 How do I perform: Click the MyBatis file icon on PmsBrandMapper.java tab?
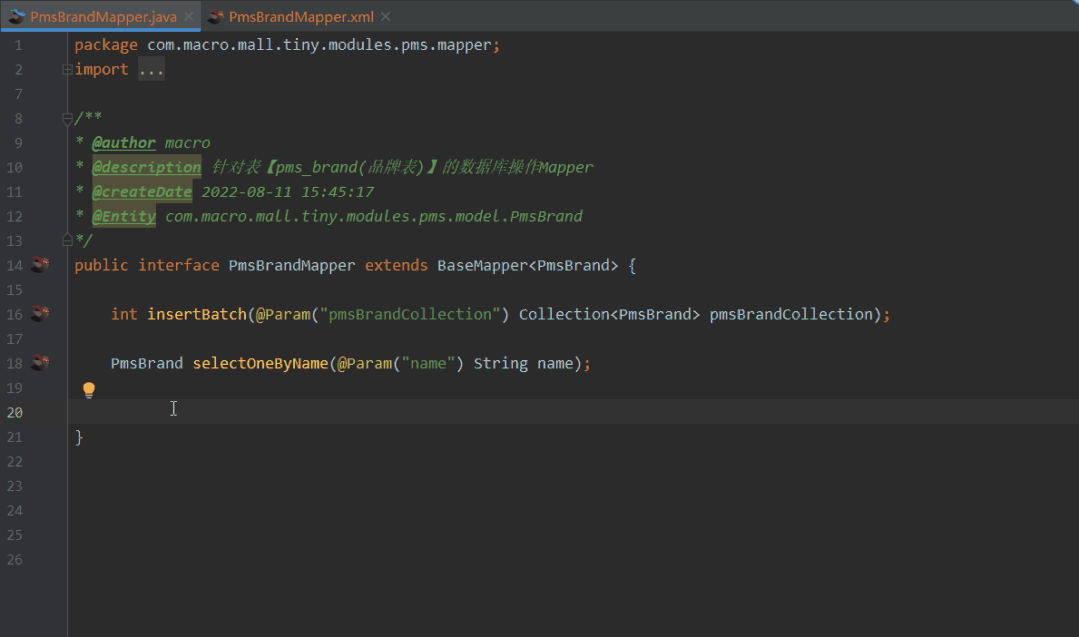click(17, 17)
